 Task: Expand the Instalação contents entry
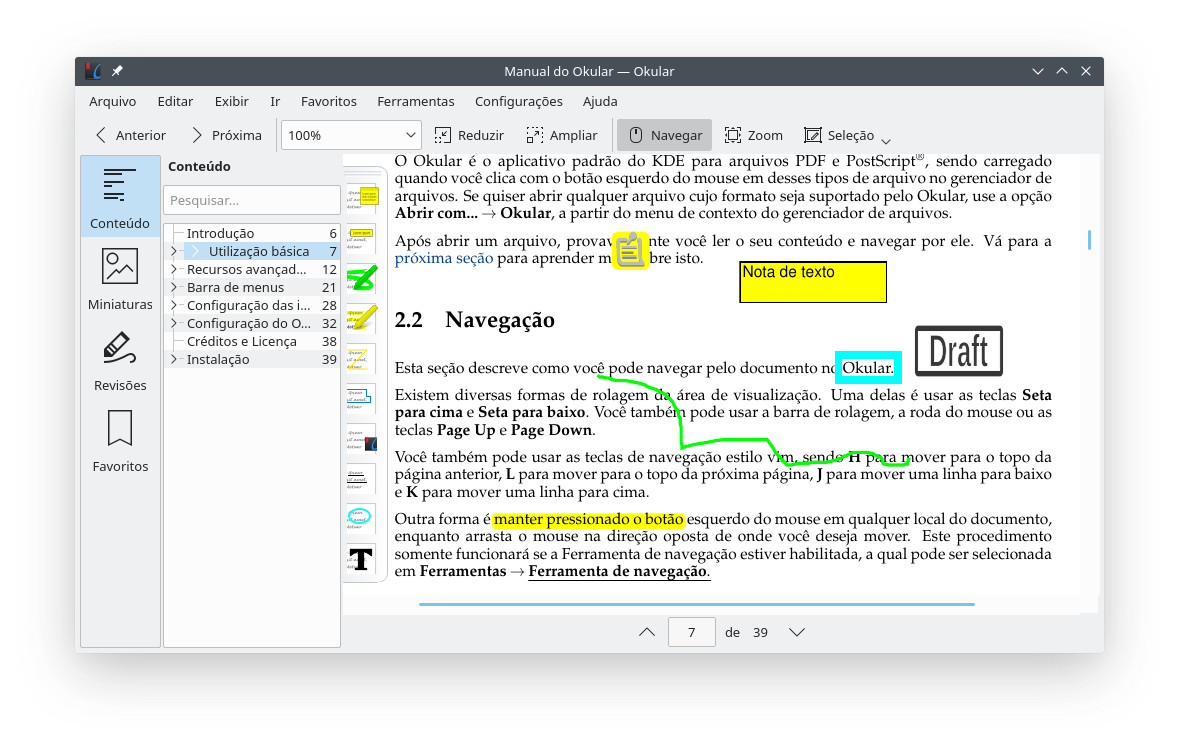[174, 360]
